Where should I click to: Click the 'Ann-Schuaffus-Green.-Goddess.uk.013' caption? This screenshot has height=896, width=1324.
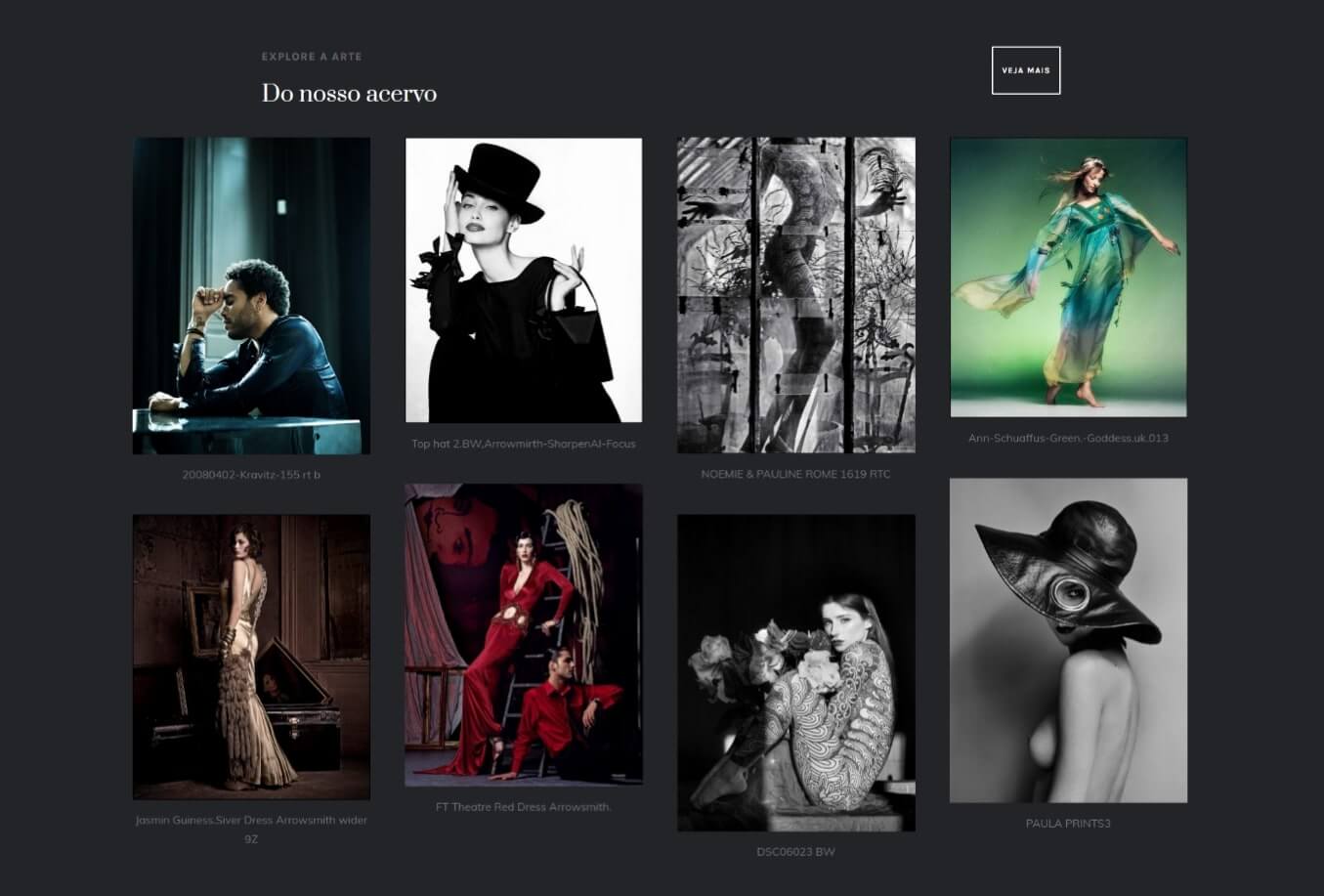click(1068, 438)
